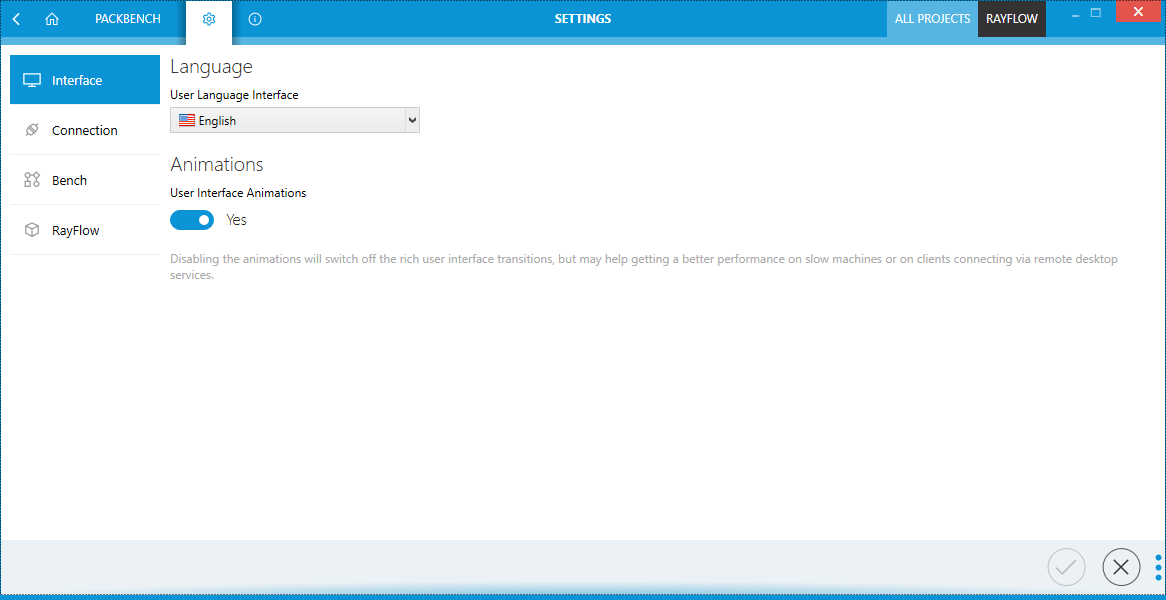Screen dimensions: 1166x600
Task: Open RAYFLOW from the top bar
Action: pyautogui.click(x=1011, y=18)
